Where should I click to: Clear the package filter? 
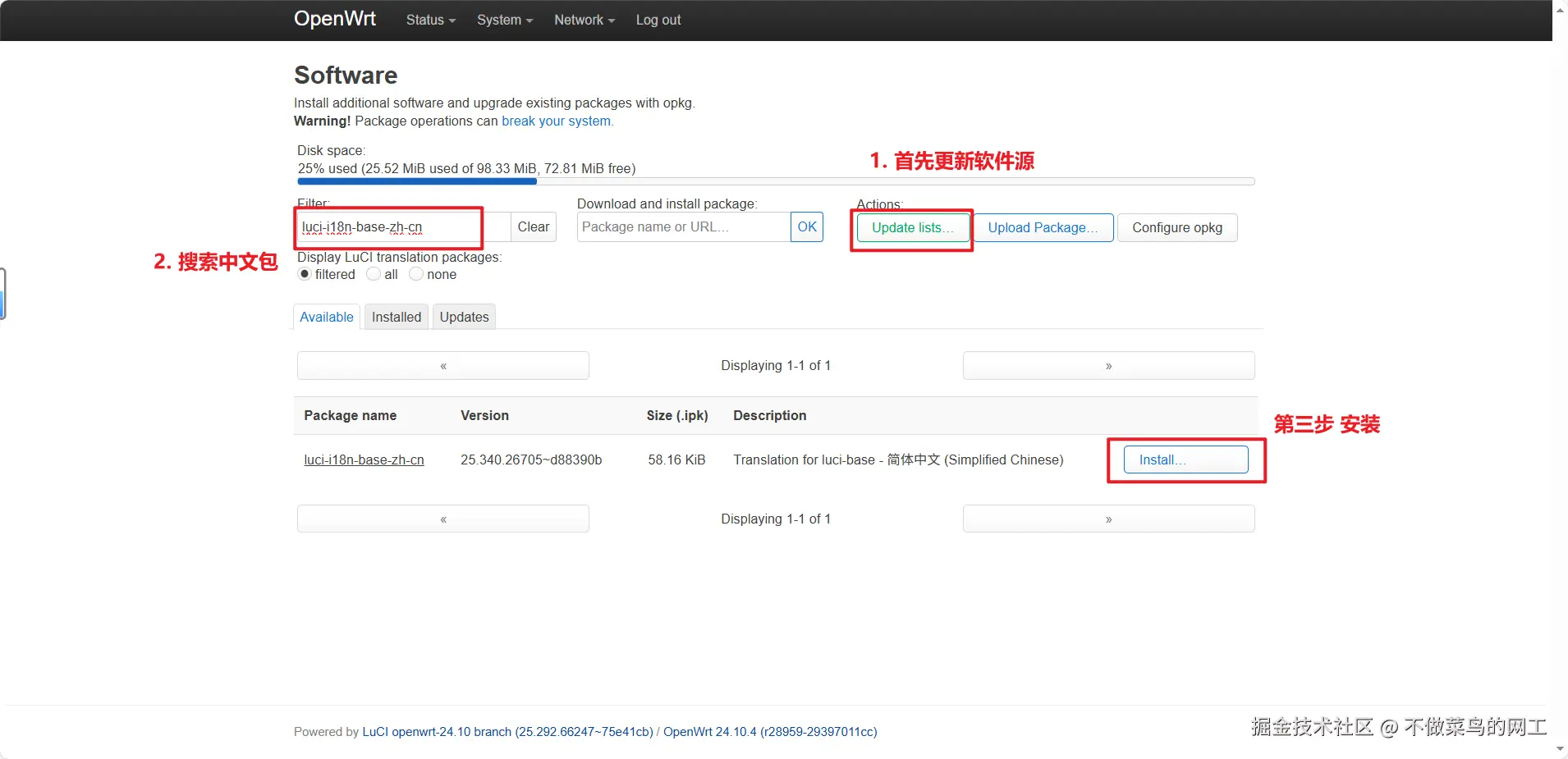[x=534, y=227]
